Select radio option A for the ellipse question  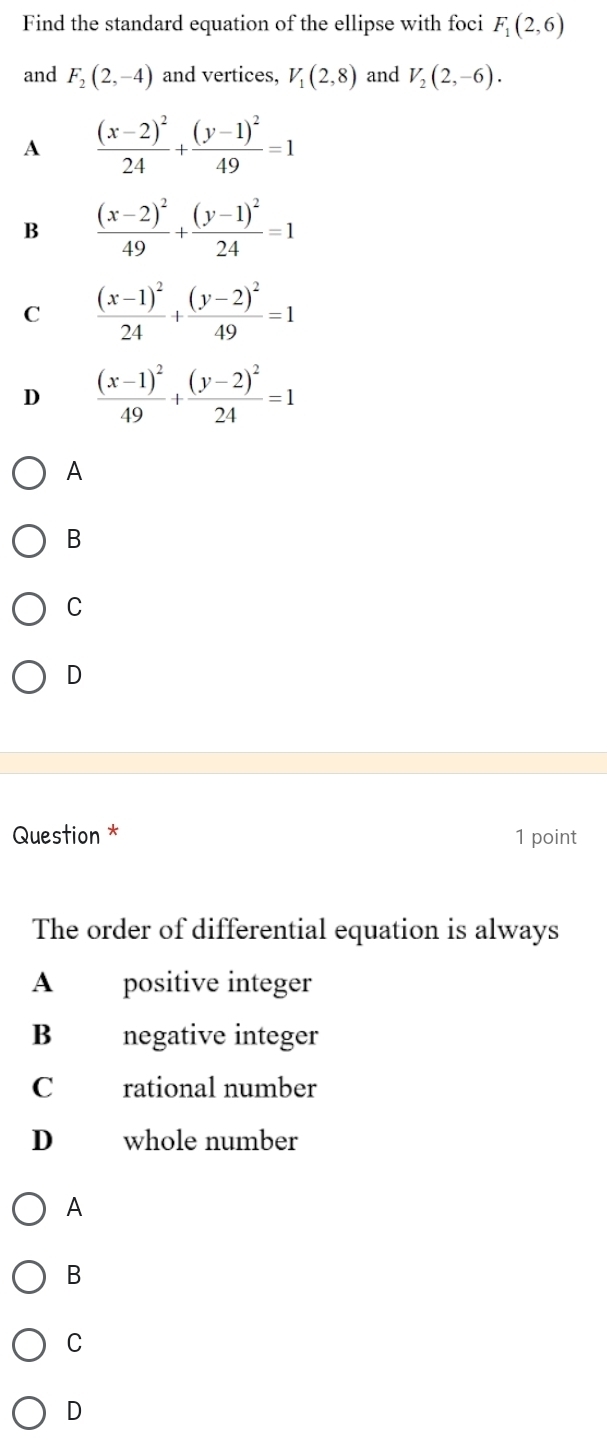click(29, 473)
